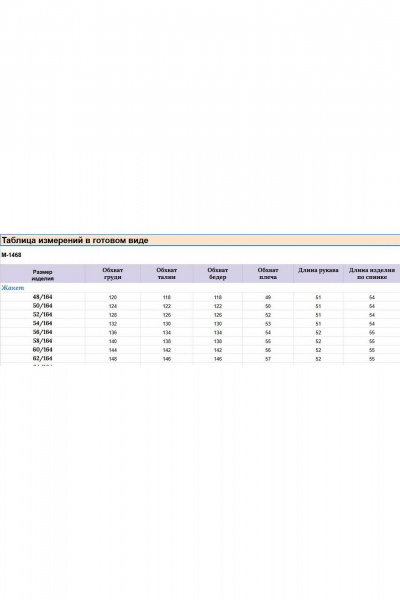400x600 pixels.
Task: Click waist value "118" for size 48/164
Action: click(x=167, y=297)
